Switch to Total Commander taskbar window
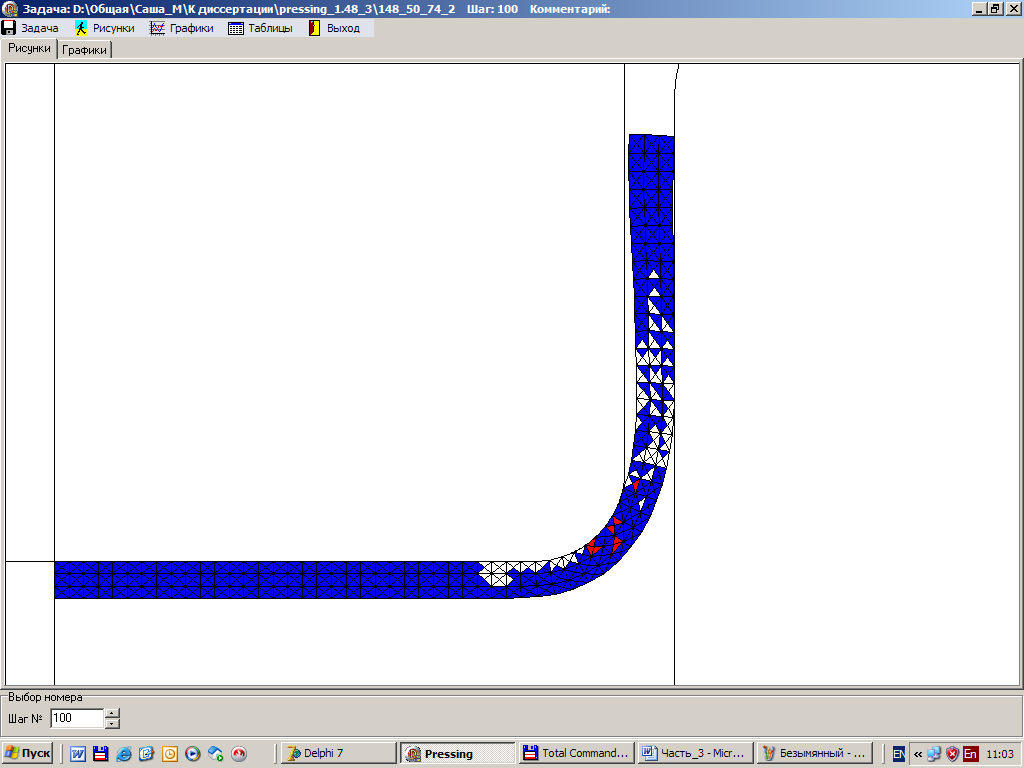 pos(577,753)
